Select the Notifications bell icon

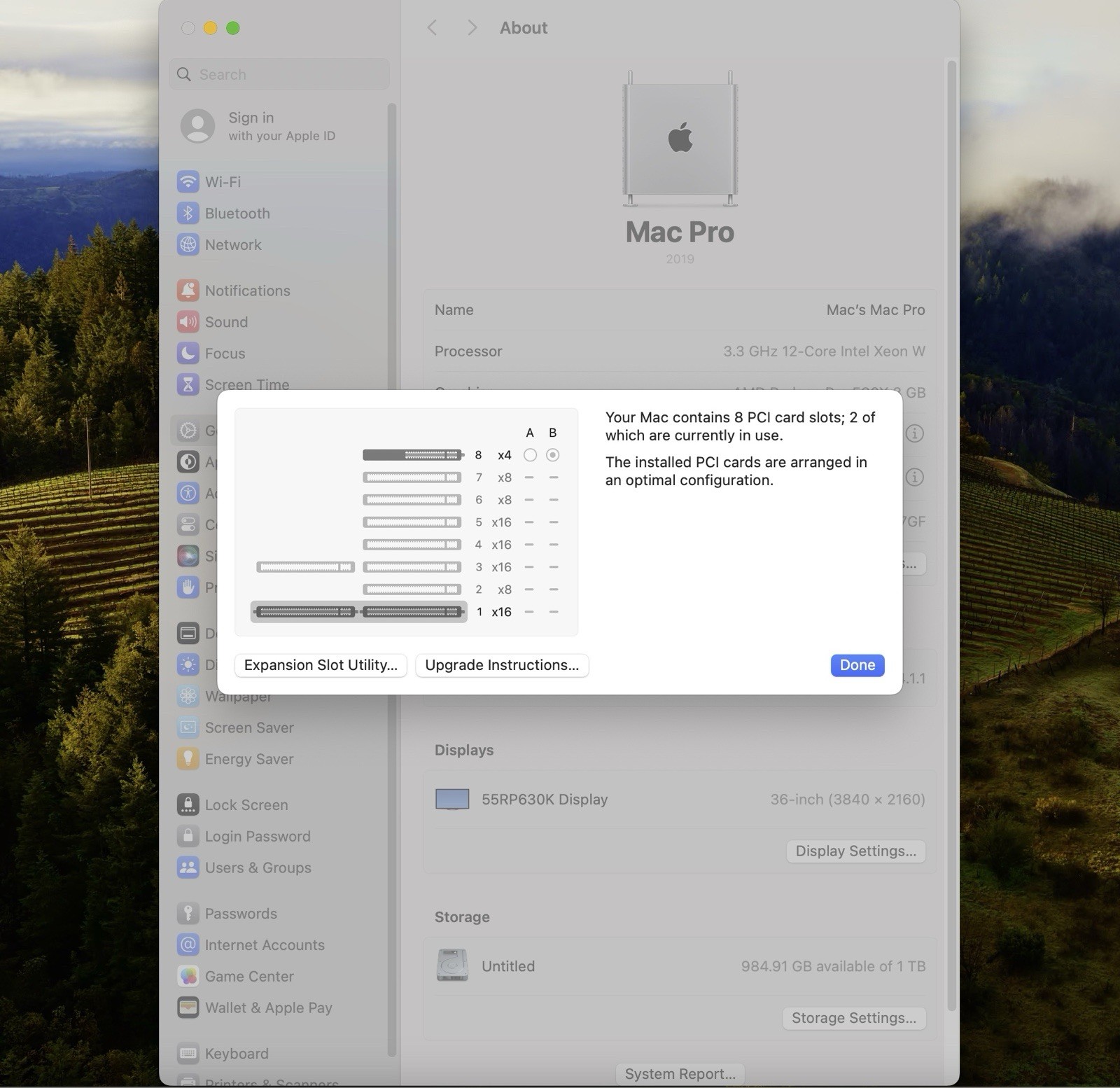coord(188,291)
